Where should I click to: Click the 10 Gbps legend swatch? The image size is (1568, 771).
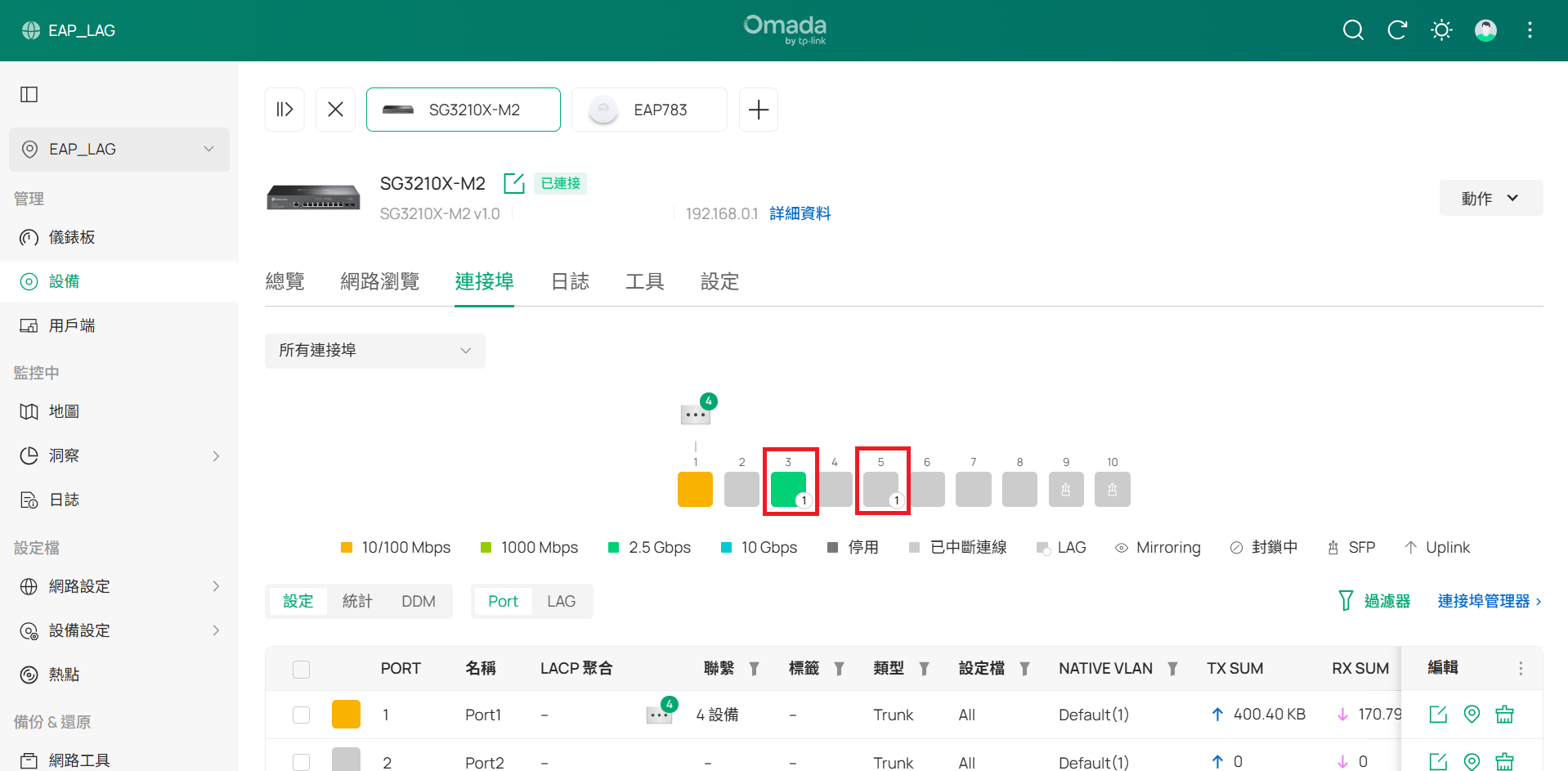point(726,548)
